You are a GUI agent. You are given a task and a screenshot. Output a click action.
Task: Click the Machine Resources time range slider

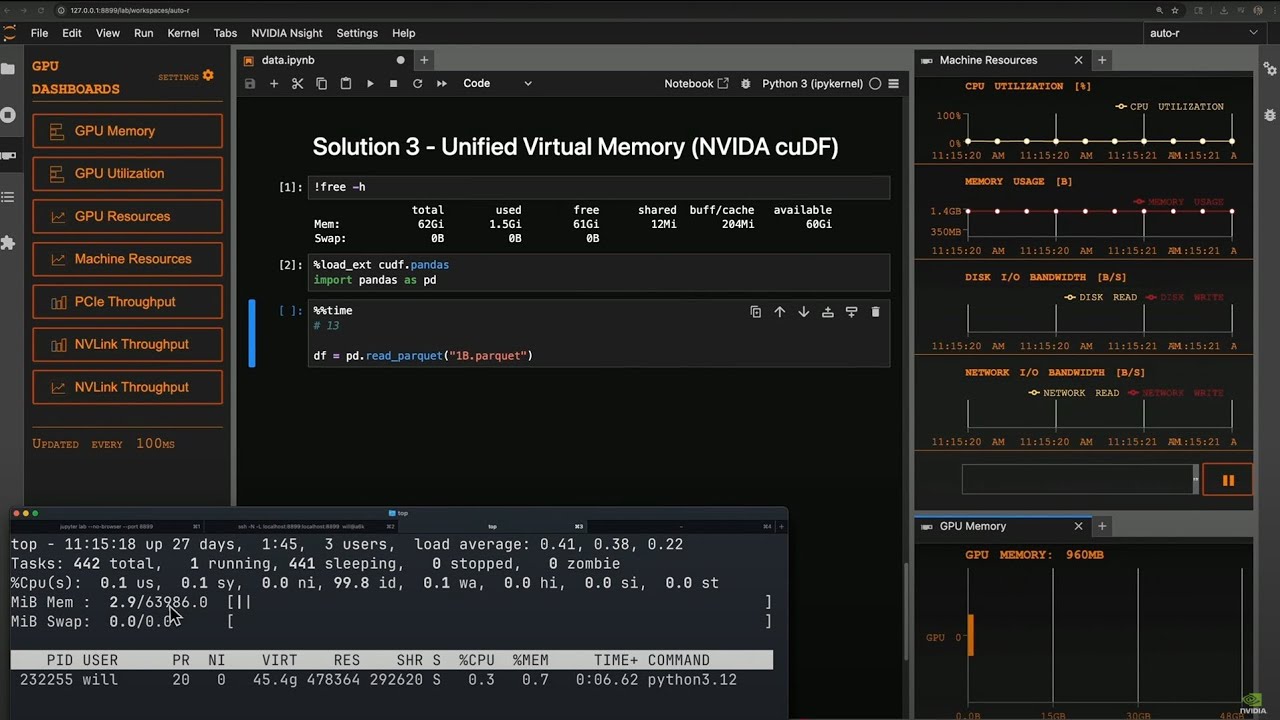pyautogui.click(x=1079, y=479)
